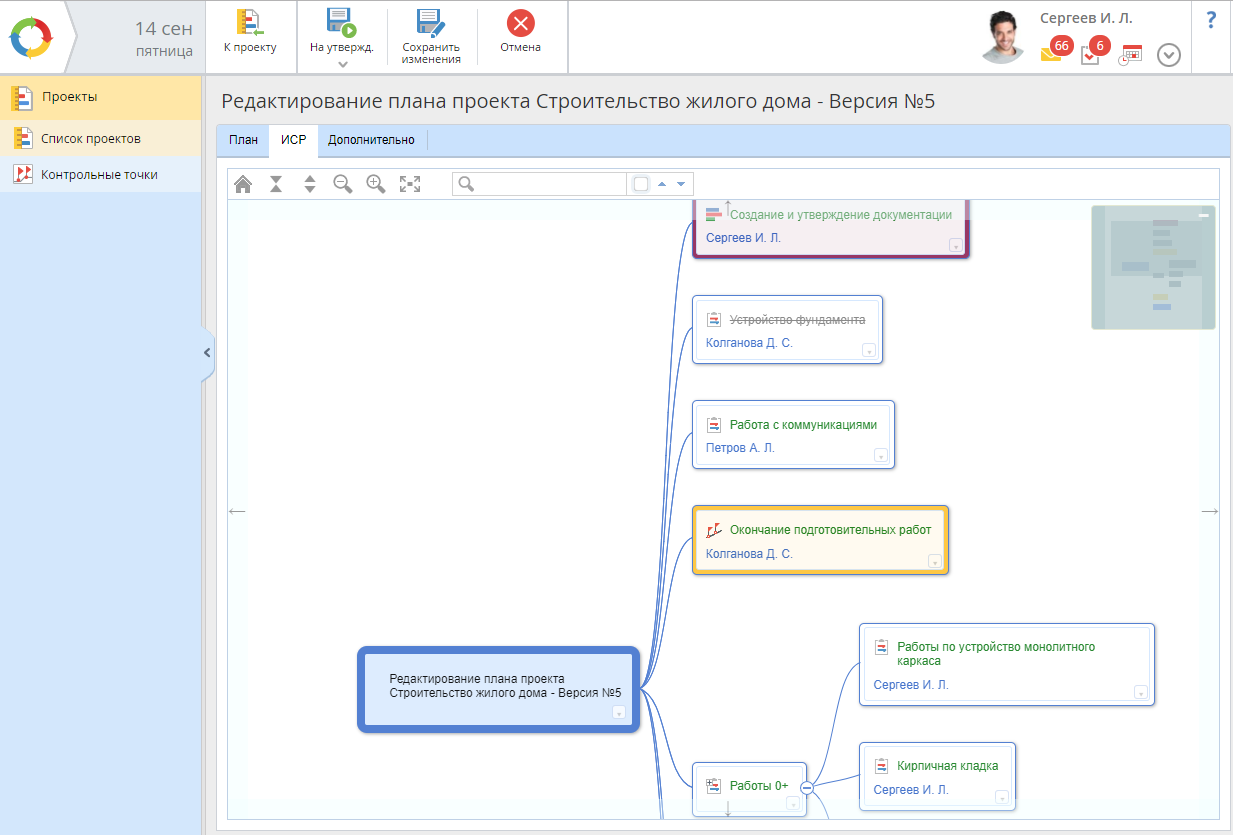The width and height of the screenshot is (1233, 835).
Task: Click the home icon in the WBS toolbar
Action: 243,184
